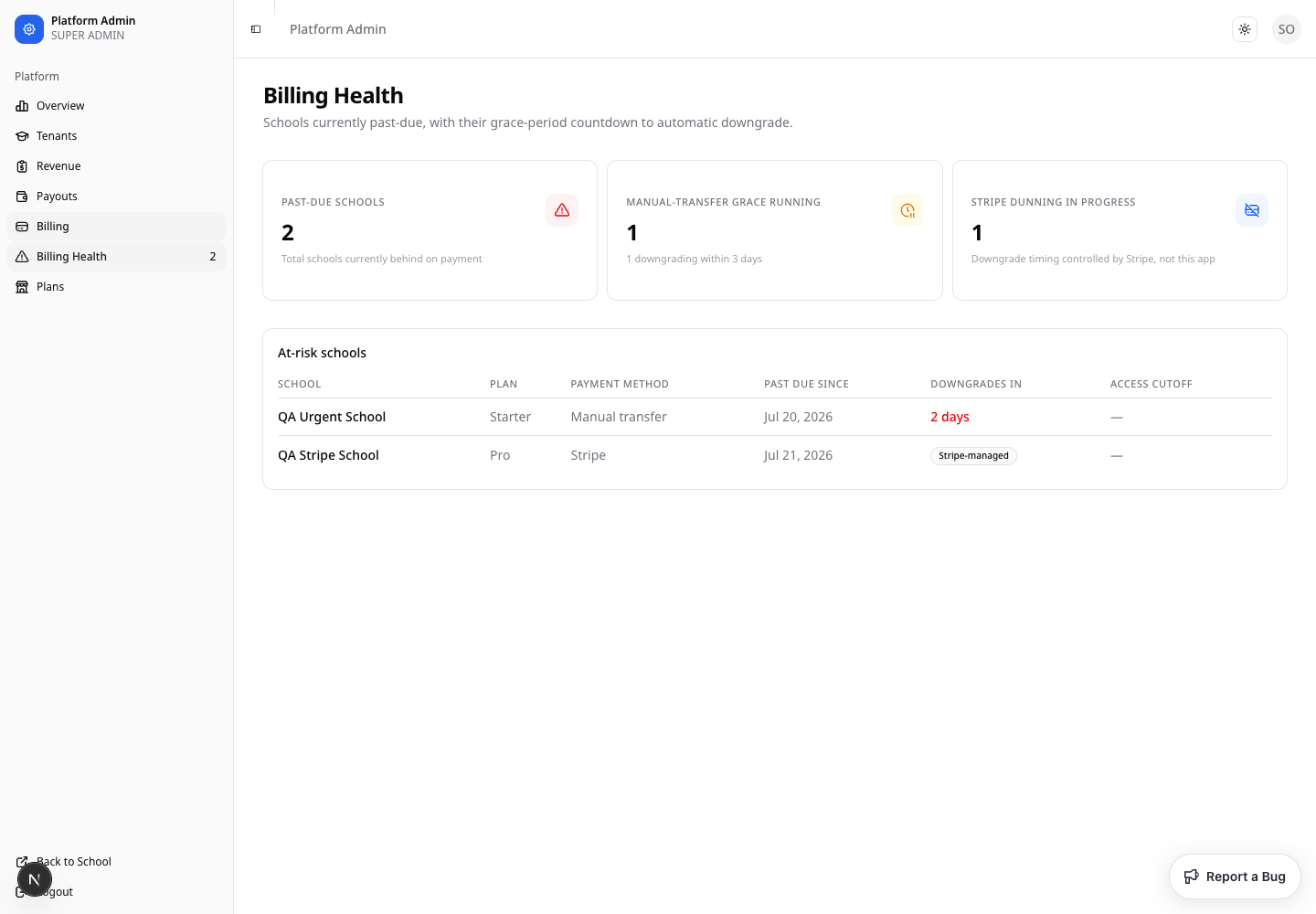Click the blue card-off icon in Stripe Dunning card
Image resolution: width=1316 pixels, height=914 pixels.
coord(1252,210)
